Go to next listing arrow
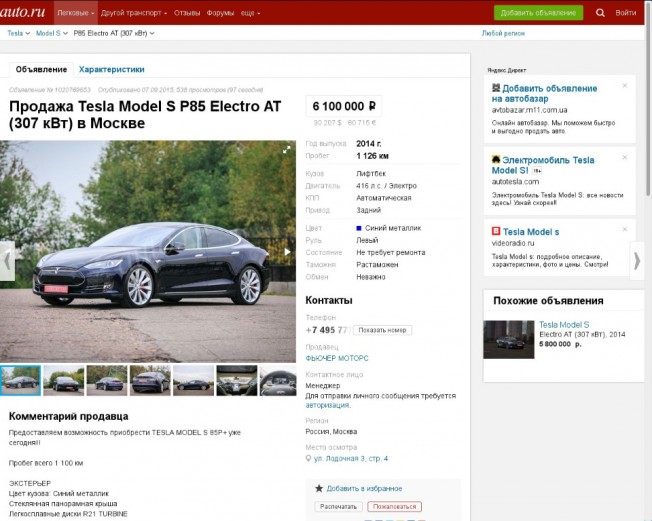Screen dimensions: 652x521 pyautogui.click(x=637, y=261)
